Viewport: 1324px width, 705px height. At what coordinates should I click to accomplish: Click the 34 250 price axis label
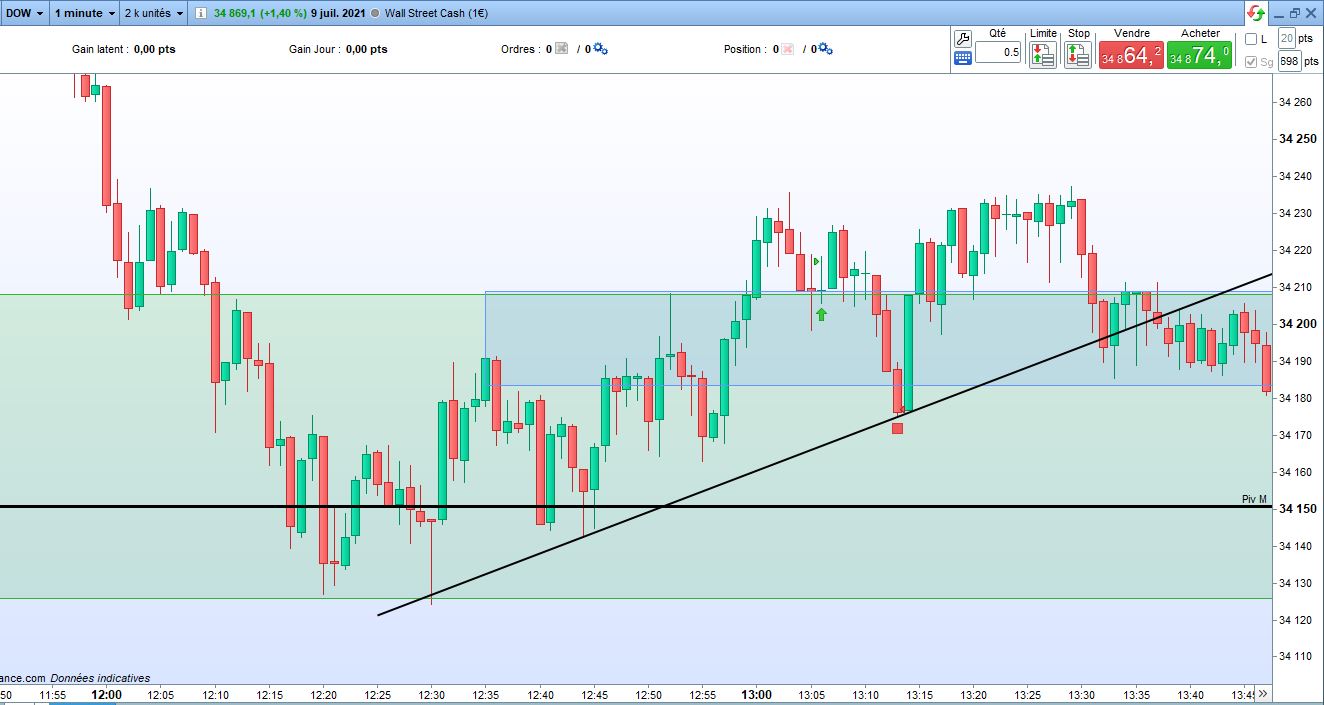1297,139
